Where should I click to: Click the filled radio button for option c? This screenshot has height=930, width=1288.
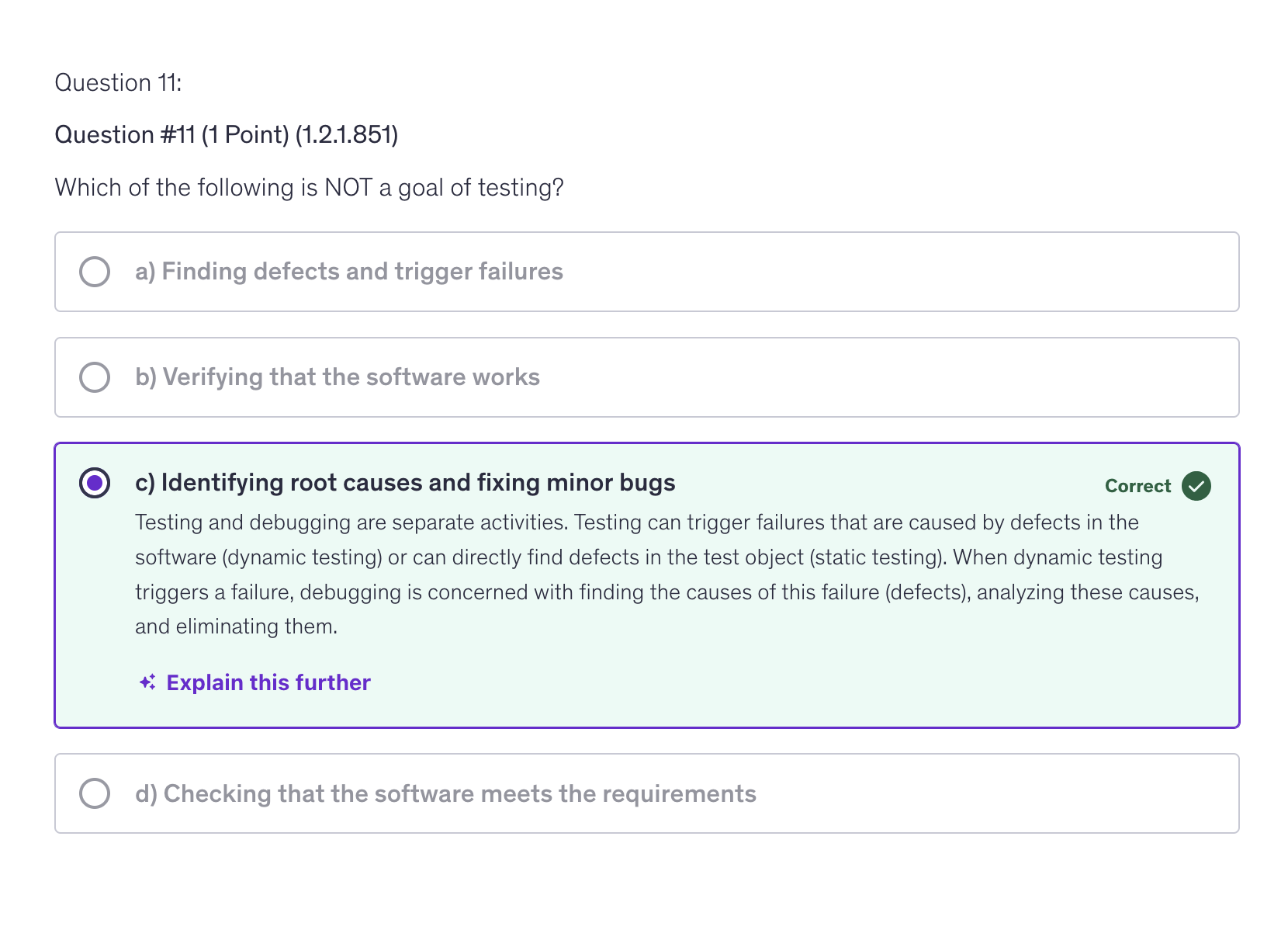pos(95,483)
